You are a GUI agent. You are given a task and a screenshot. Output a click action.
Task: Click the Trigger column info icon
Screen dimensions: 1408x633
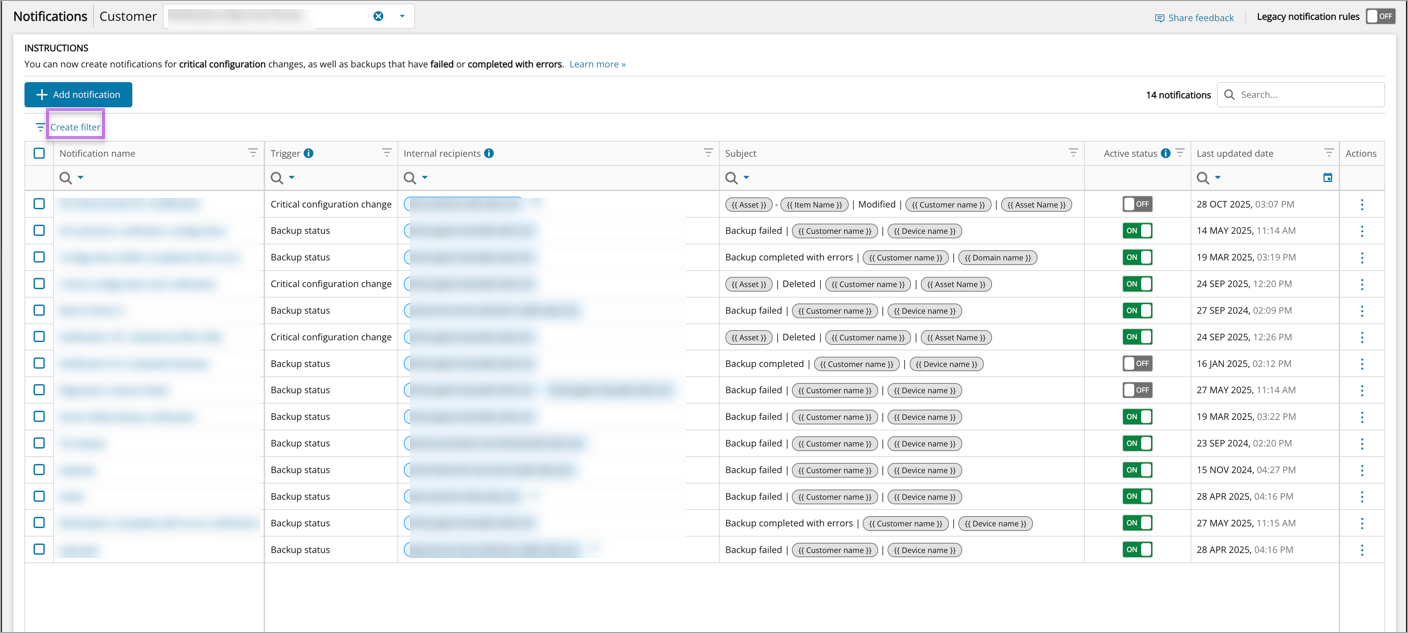click(x=309, y=153)
